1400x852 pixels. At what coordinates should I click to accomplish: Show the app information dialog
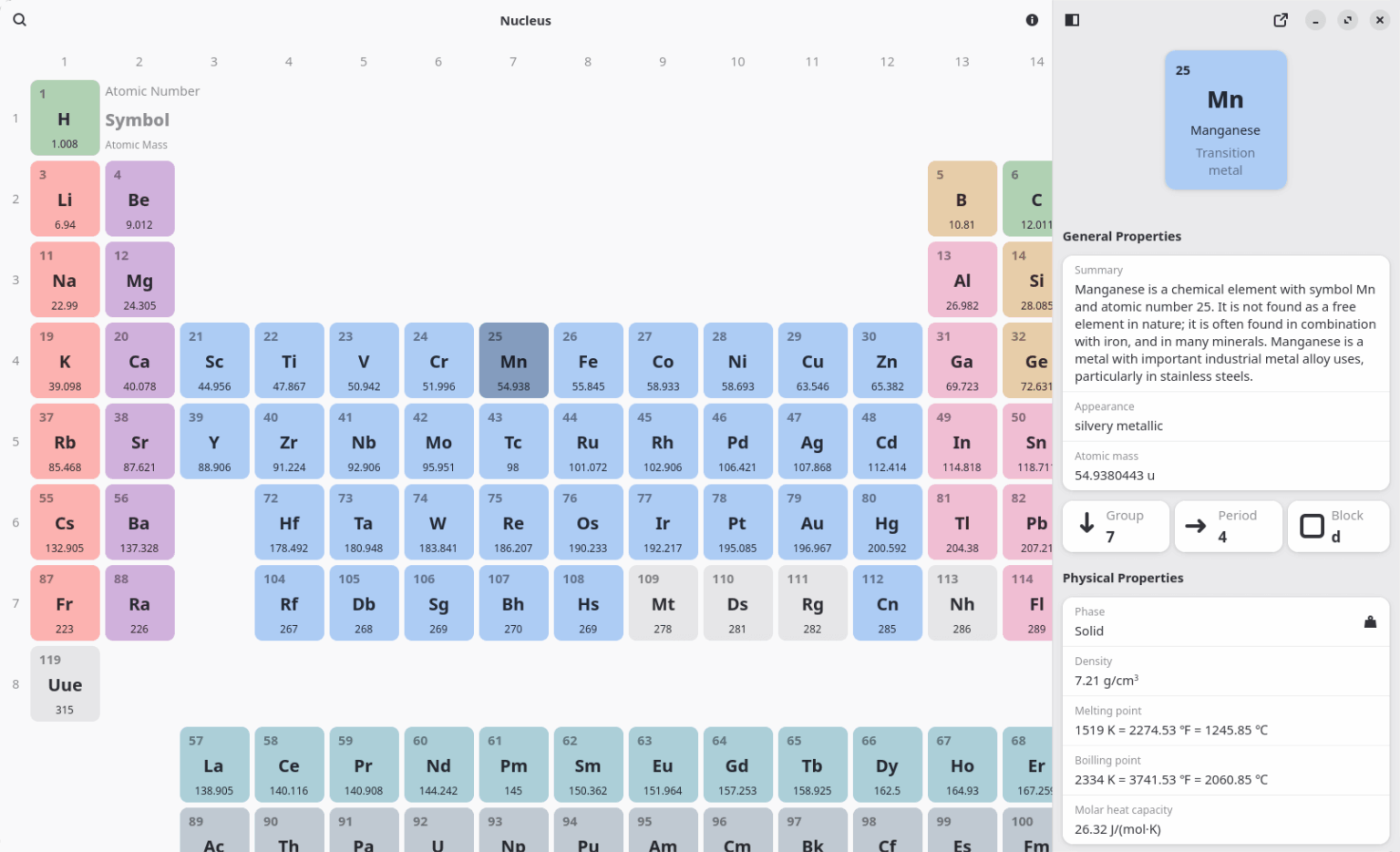pos(1031,19)
